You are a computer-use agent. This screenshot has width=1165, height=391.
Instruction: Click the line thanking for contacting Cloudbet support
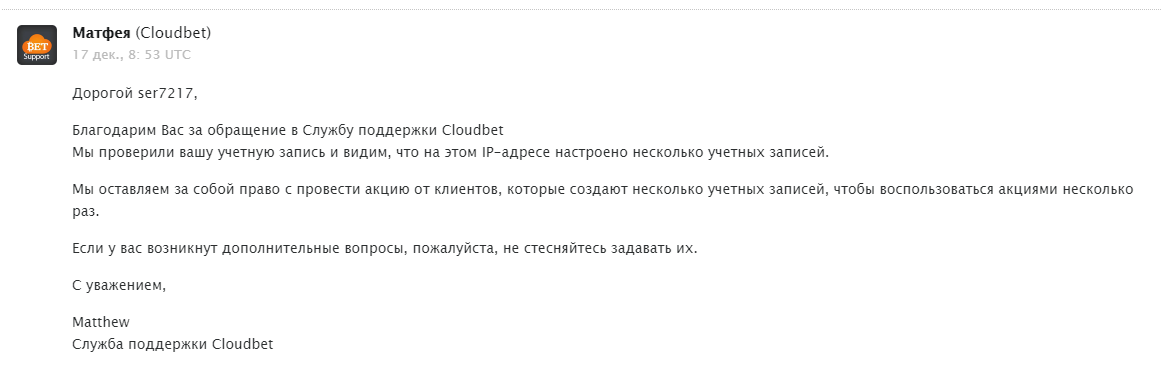pos(288,131)
